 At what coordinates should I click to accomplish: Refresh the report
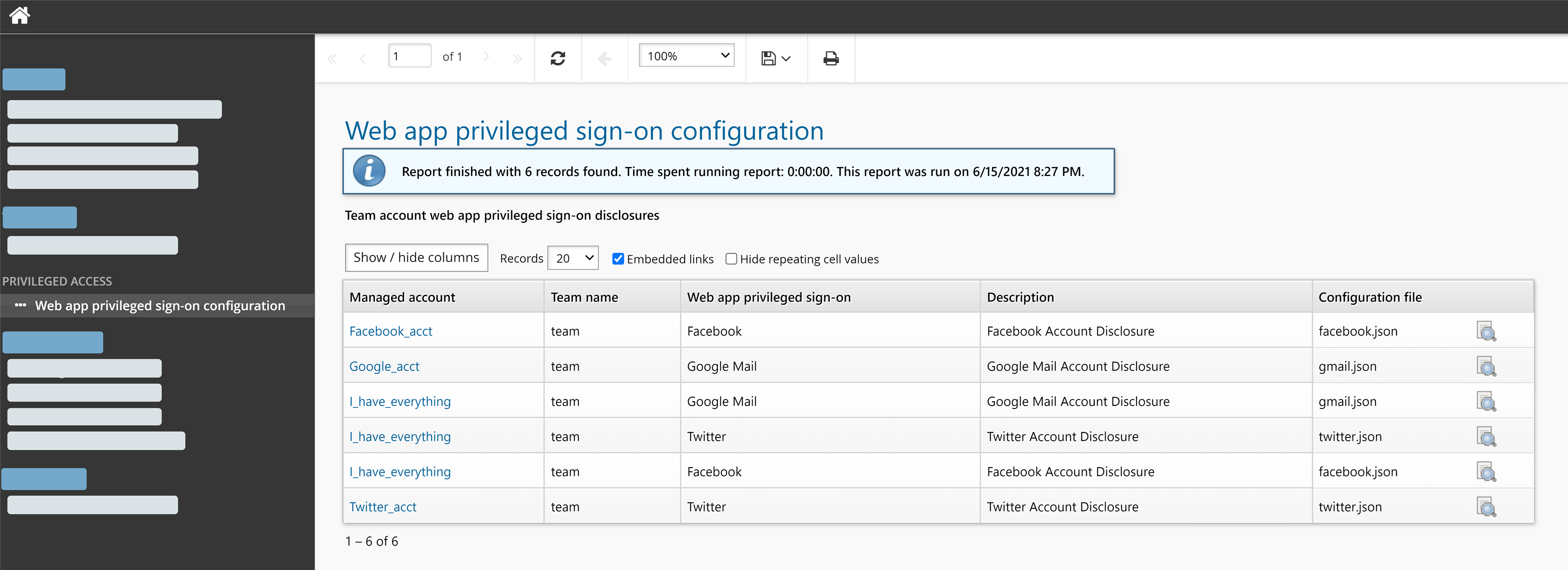(x=557, y=58)
